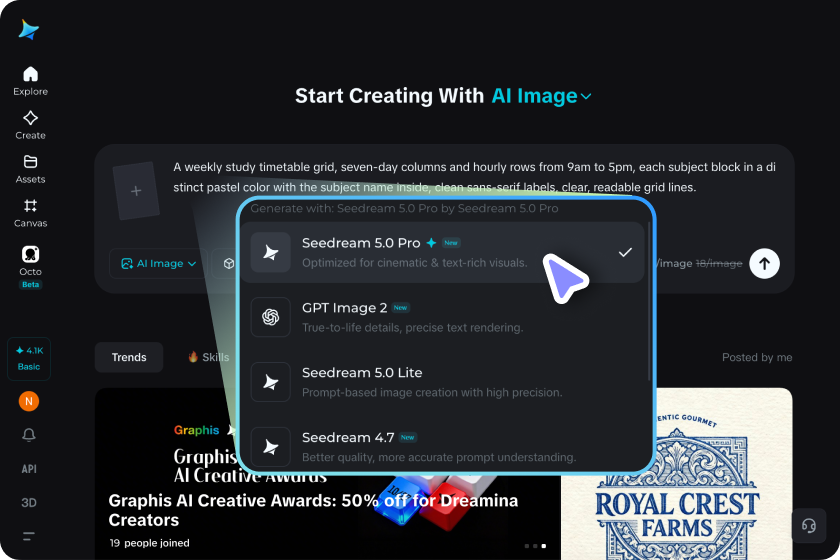Filter by Posted by me
Screen dimensions: 840x560
757,357
